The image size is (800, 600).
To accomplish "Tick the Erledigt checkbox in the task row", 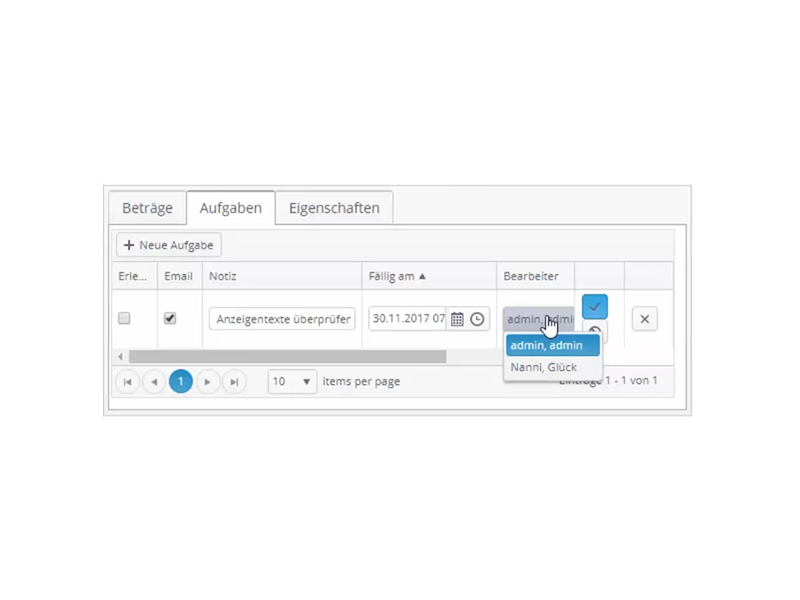I will pos(124,318).
